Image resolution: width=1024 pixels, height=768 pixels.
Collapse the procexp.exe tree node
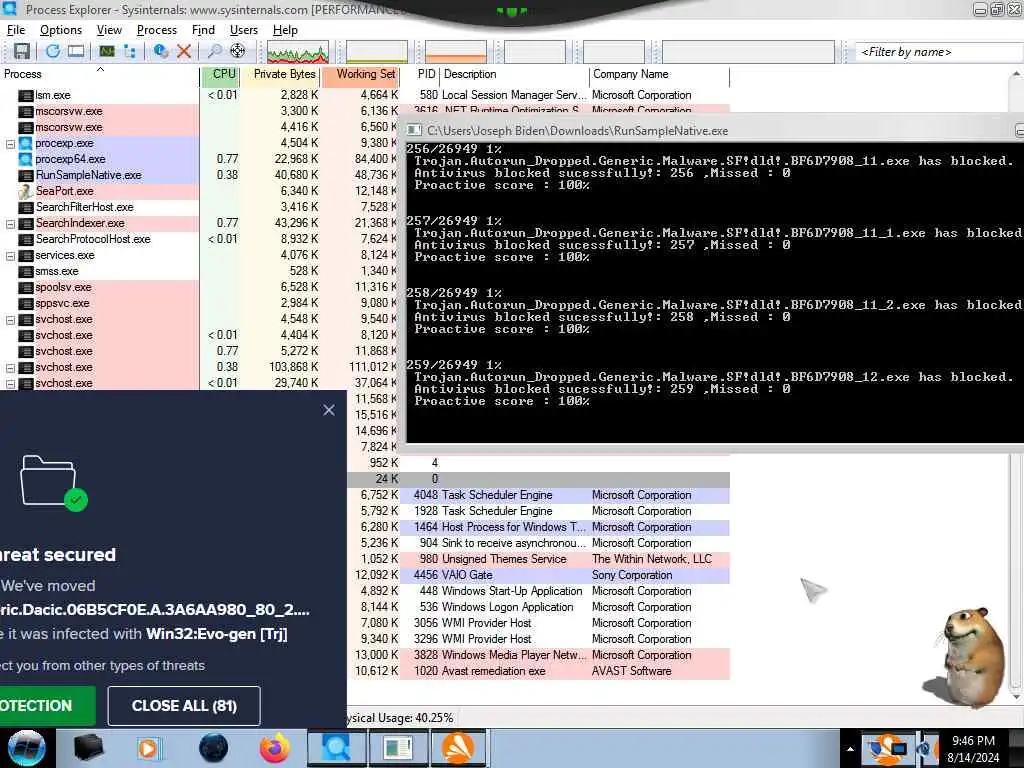pos(10,144)
